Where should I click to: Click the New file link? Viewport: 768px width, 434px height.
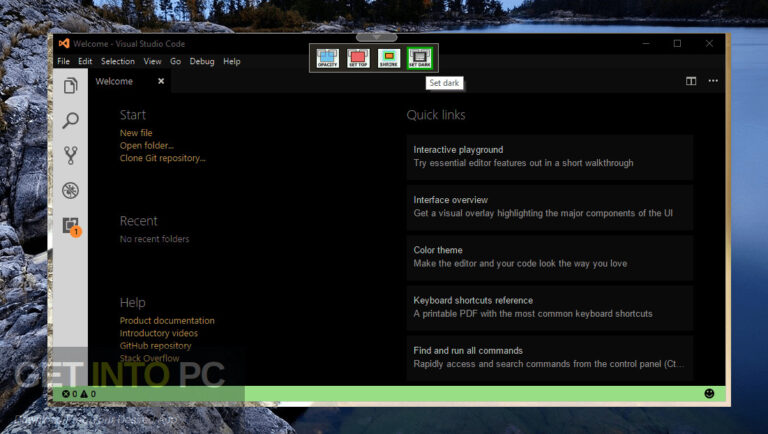point(136,133)
